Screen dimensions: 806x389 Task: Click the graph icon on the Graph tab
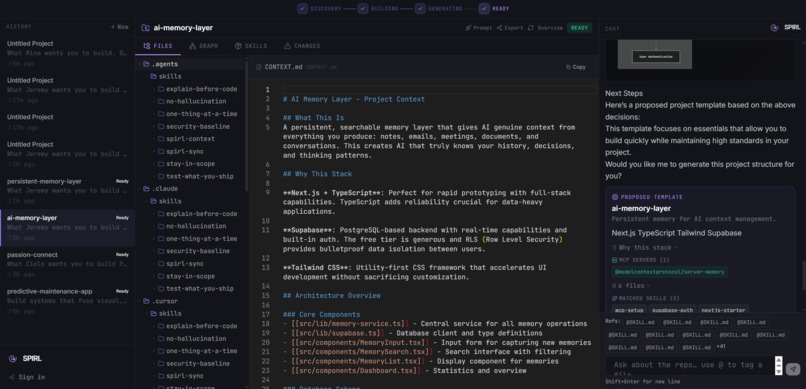click(x=192, y=46)
